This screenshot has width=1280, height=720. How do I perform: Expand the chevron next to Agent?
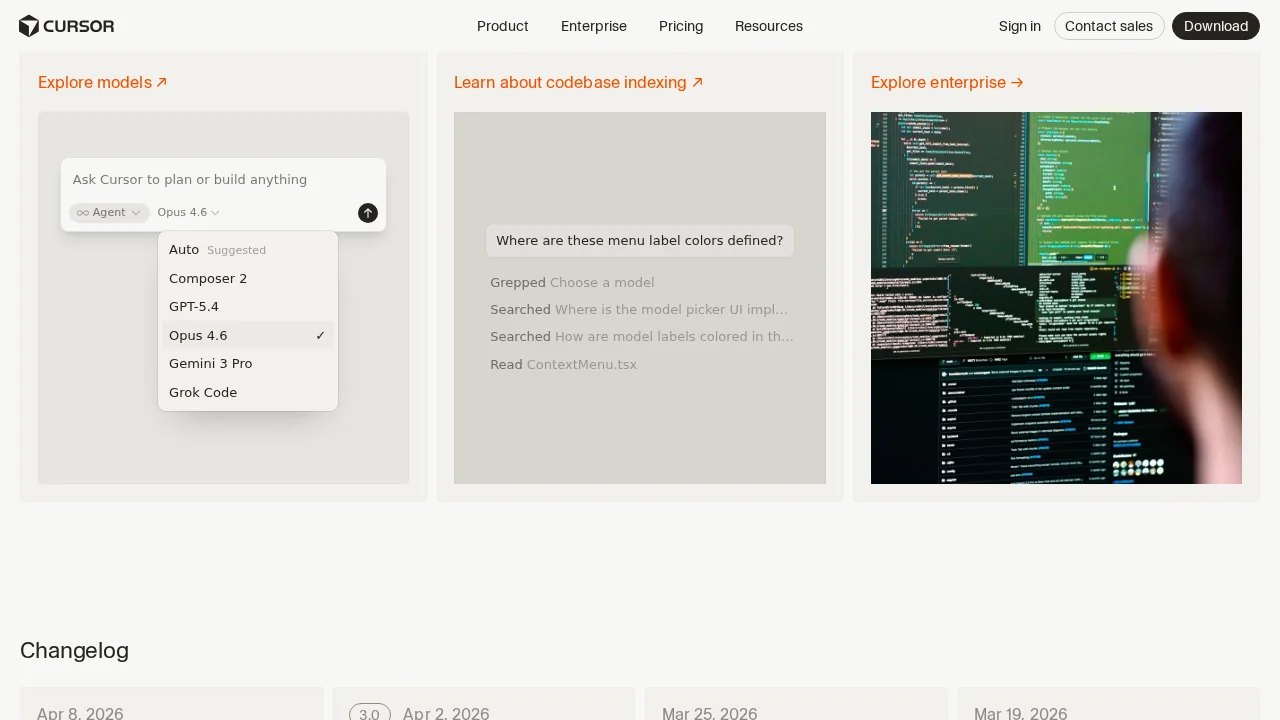[x=136, y=212]
